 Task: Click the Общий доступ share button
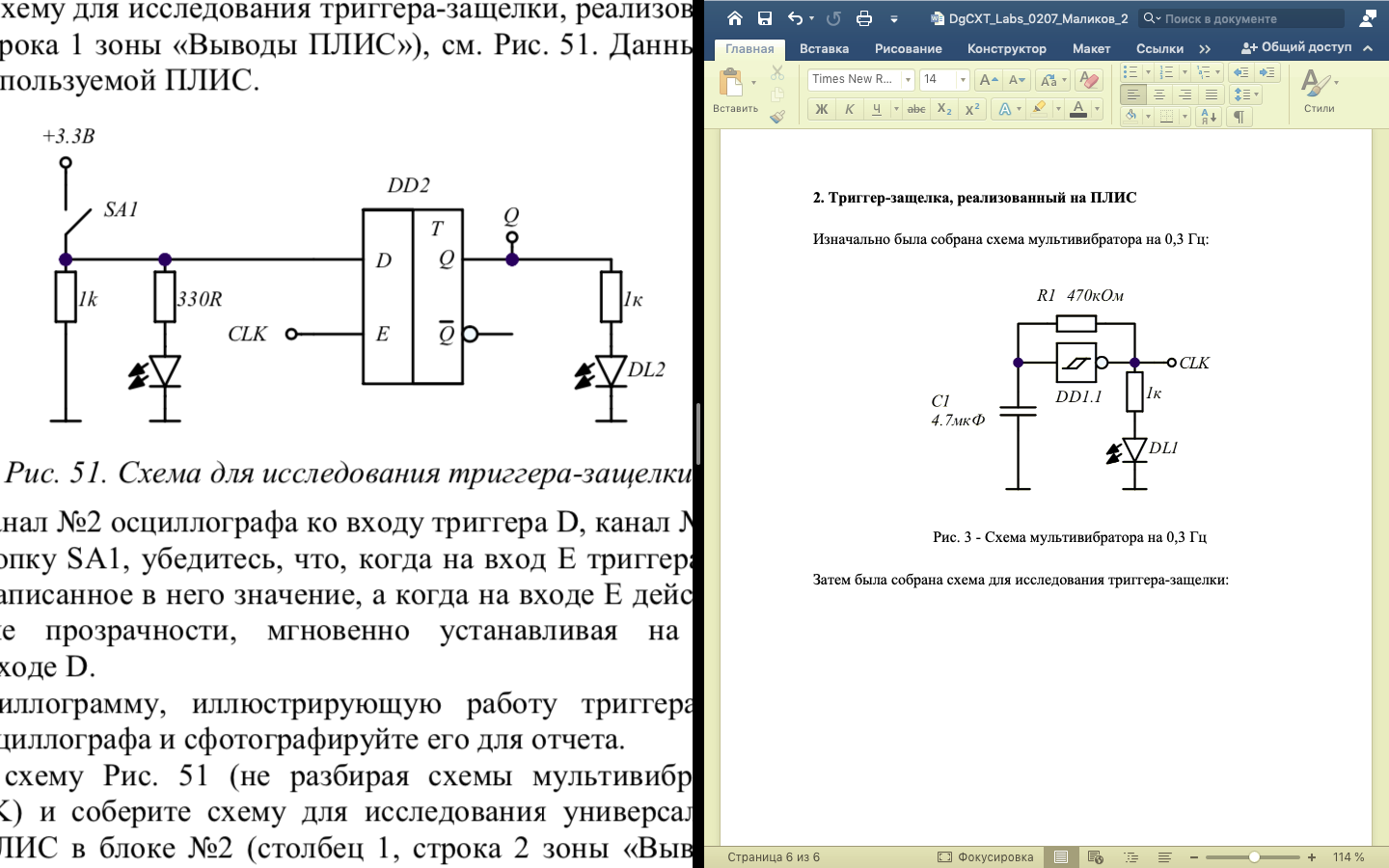pyautogui.click(x=1296, y=47)
